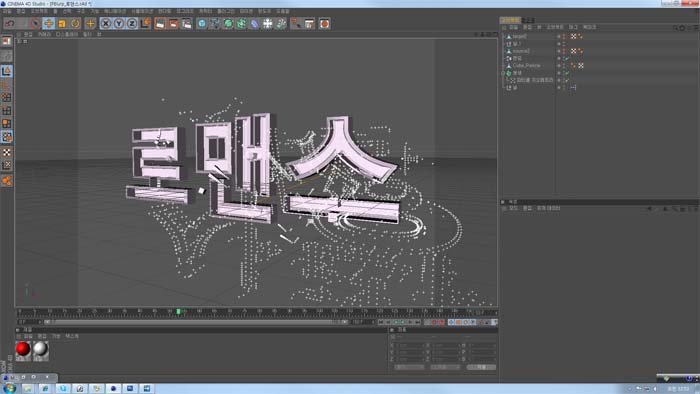
Task: Click the green array modeling icon
Action: (x=241, y=23)
